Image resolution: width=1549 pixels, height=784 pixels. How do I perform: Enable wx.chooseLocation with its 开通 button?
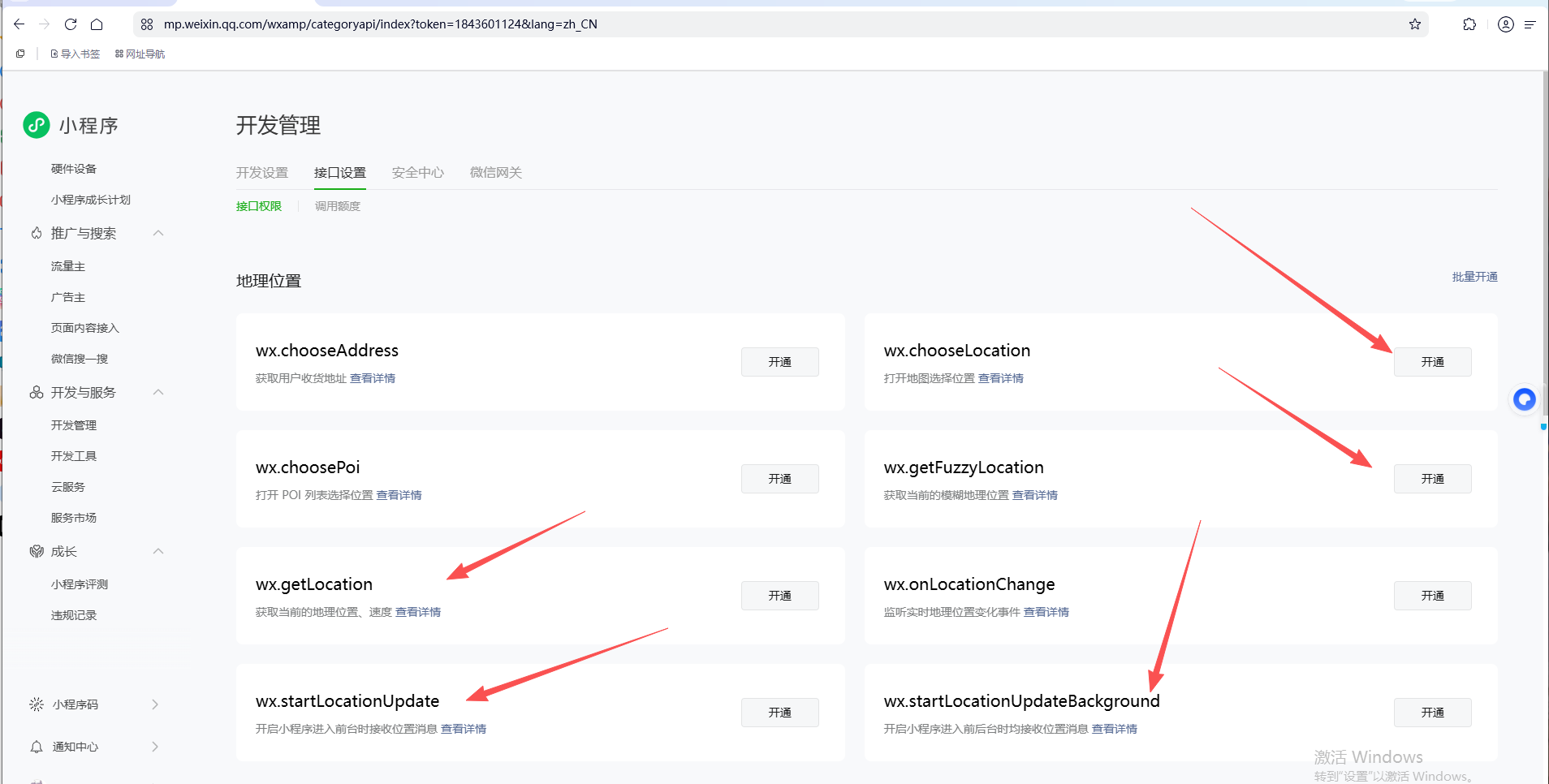click(x=1432, y=362)
